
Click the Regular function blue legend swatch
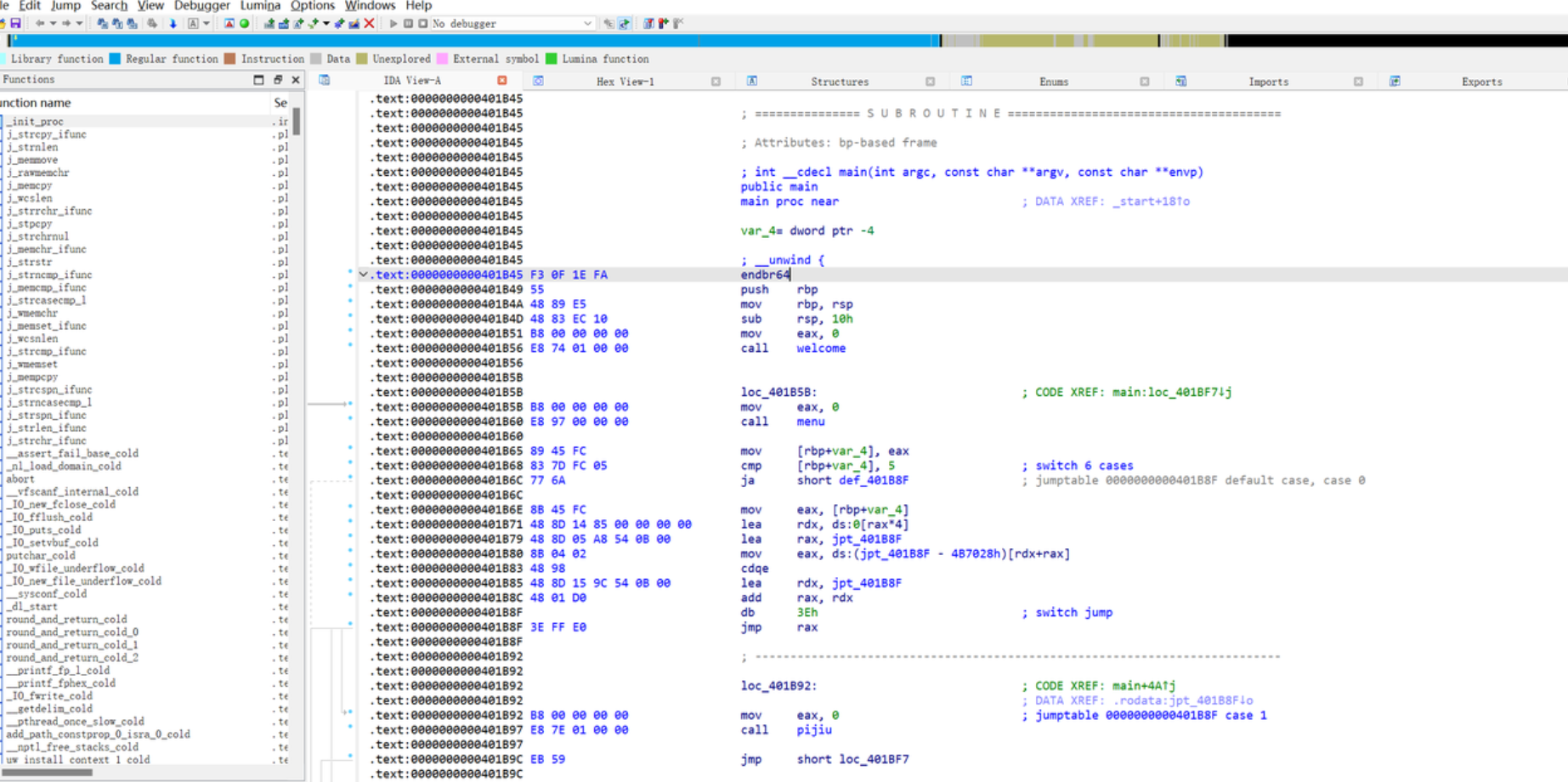[x=115, y=59]
